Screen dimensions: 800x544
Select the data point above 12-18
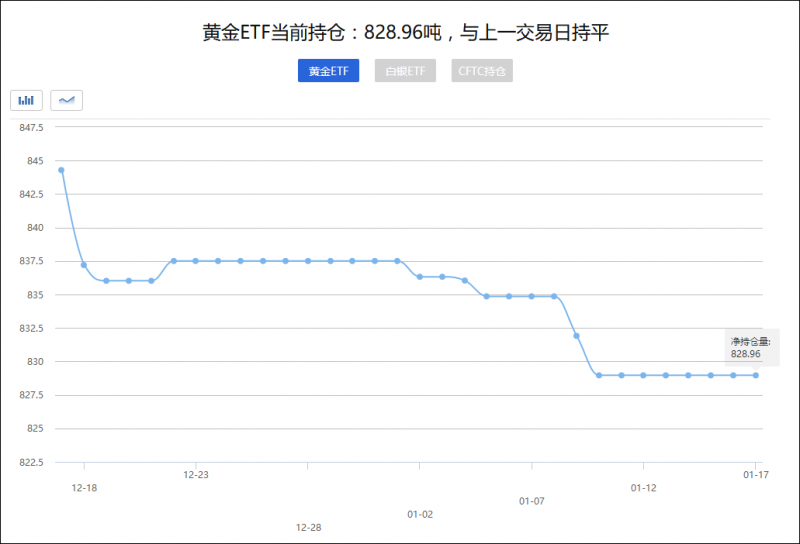point(84,265)
